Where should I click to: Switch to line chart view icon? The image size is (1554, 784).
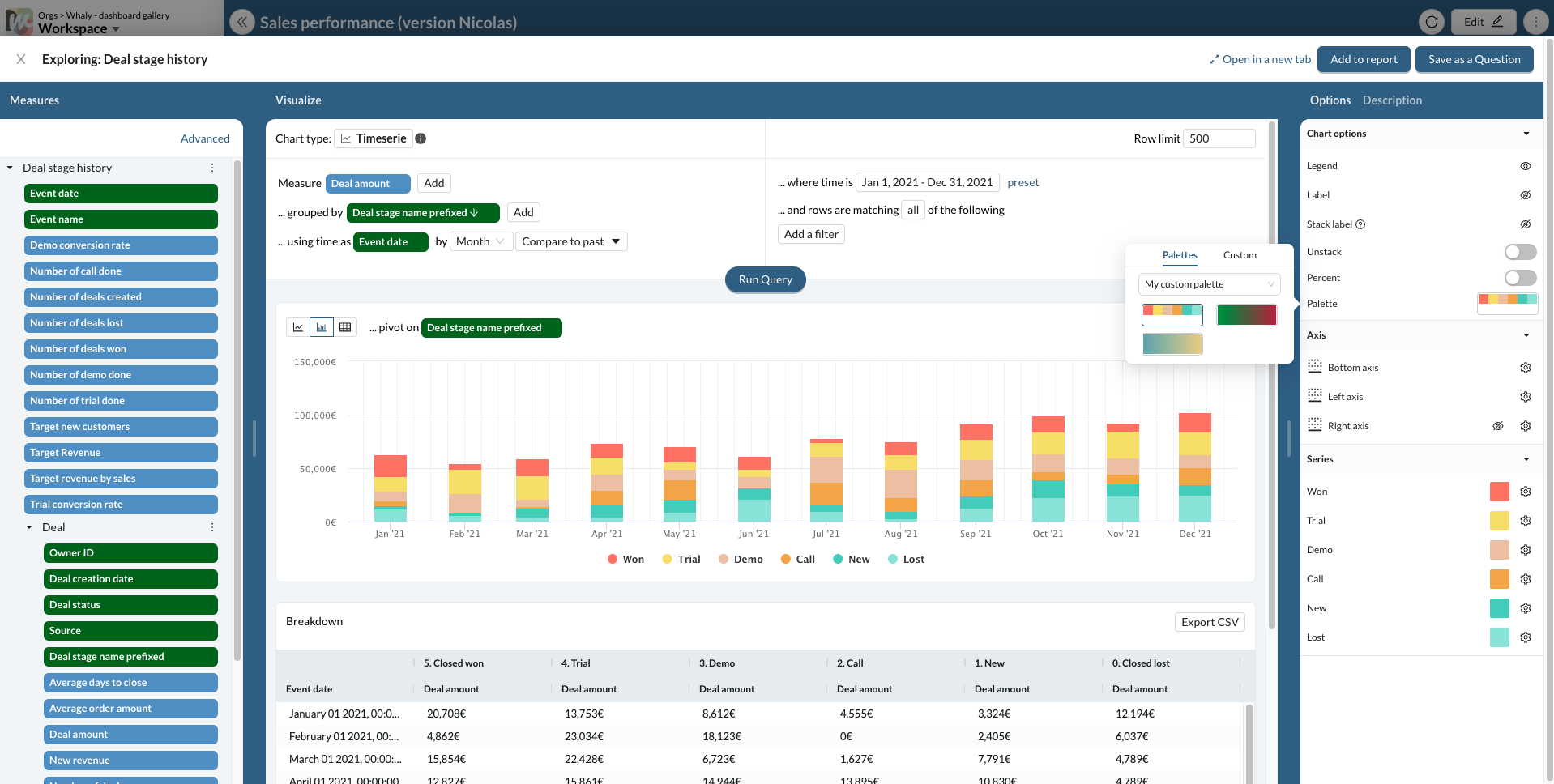[x=298, y=327]
